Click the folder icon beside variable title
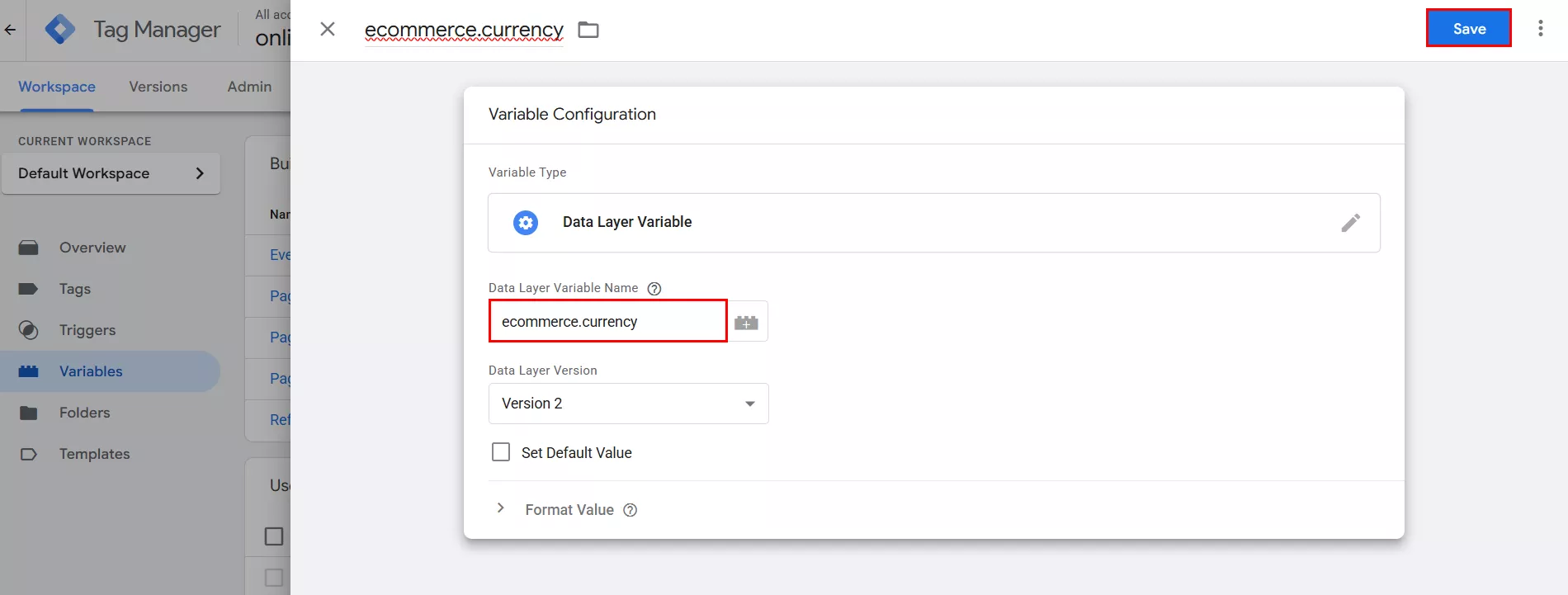The image size is (1568, 595). click(x=588, y=30)
